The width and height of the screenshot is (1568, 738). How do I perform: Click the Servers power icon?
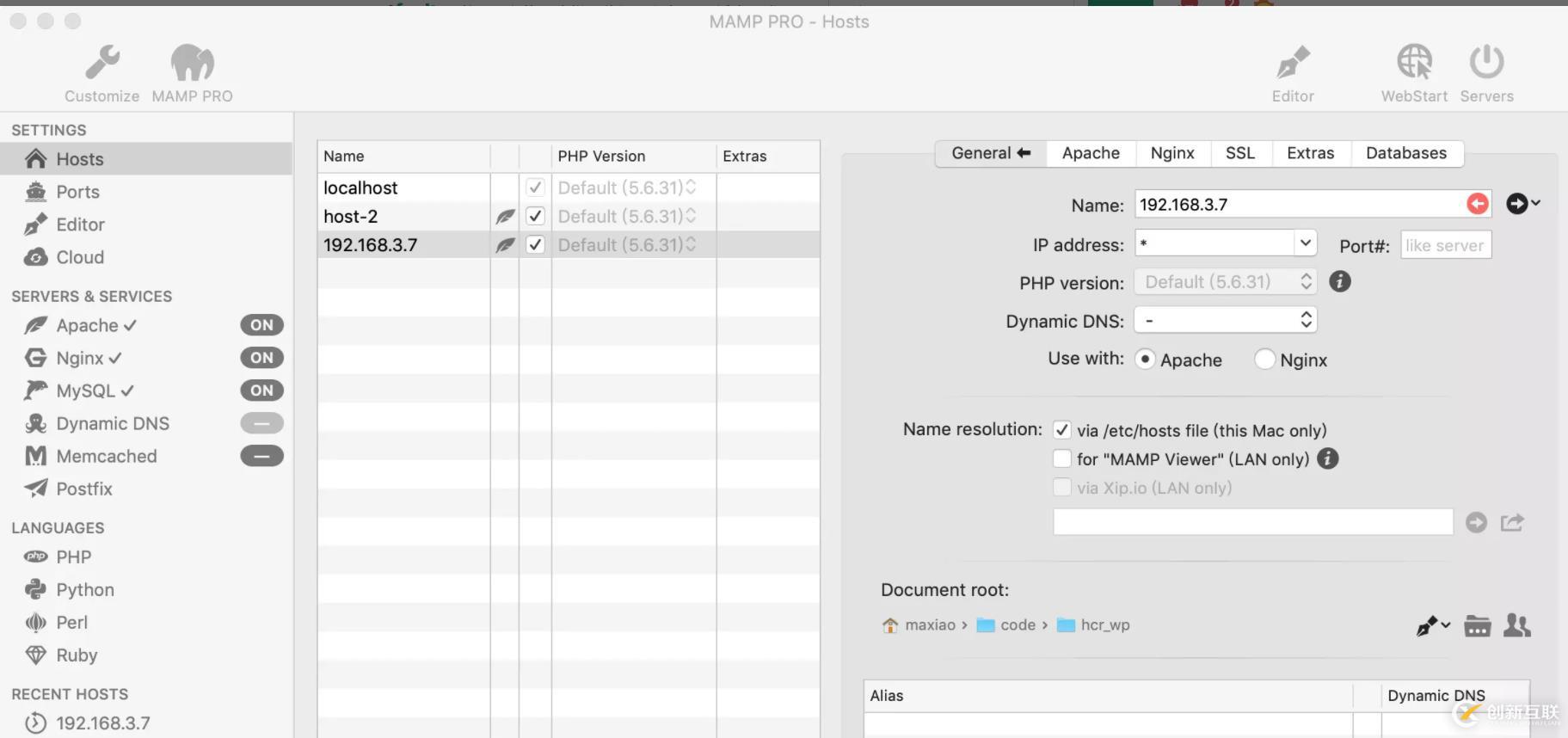[1486, 62]
